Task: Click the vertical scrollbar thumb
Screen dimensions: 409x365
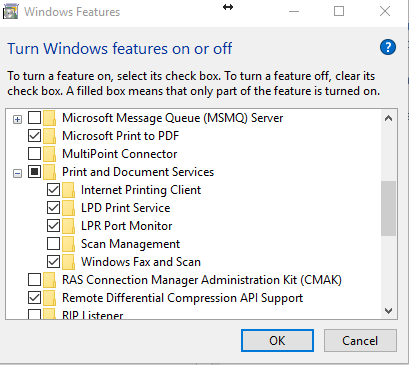Action: pos(388,208)
